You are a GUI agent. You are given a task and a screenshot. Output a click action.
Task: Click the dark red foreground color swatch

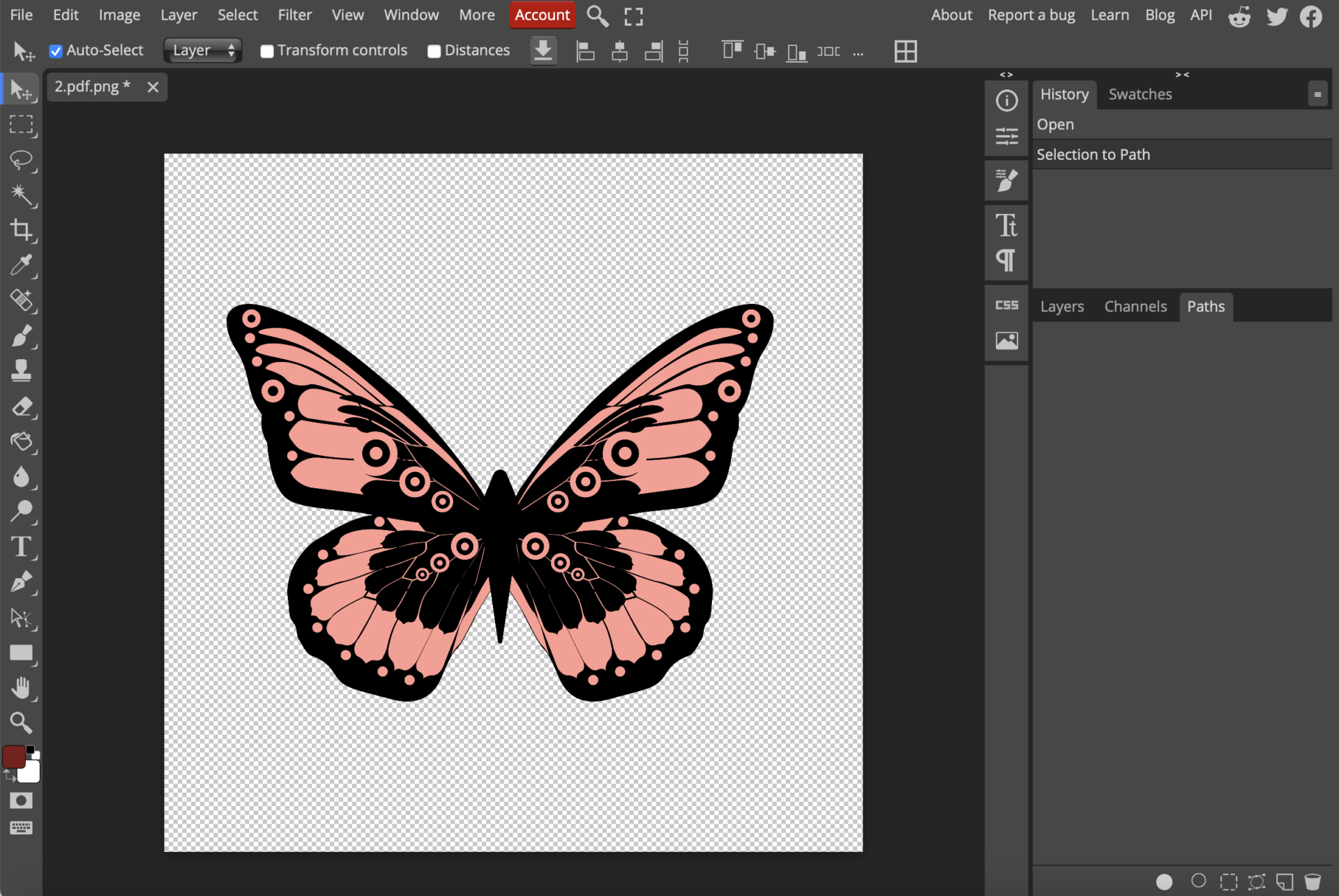[x=14, y=757]
